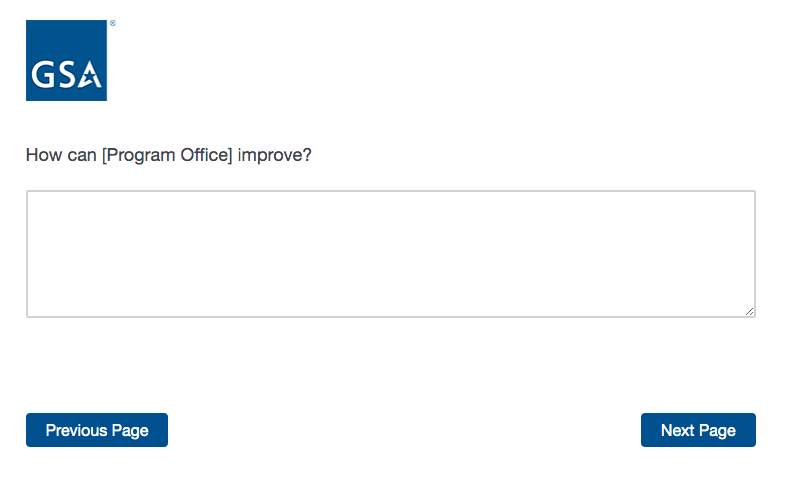
Task: Click the word "improve?" in the question
Action: [275, 155]
